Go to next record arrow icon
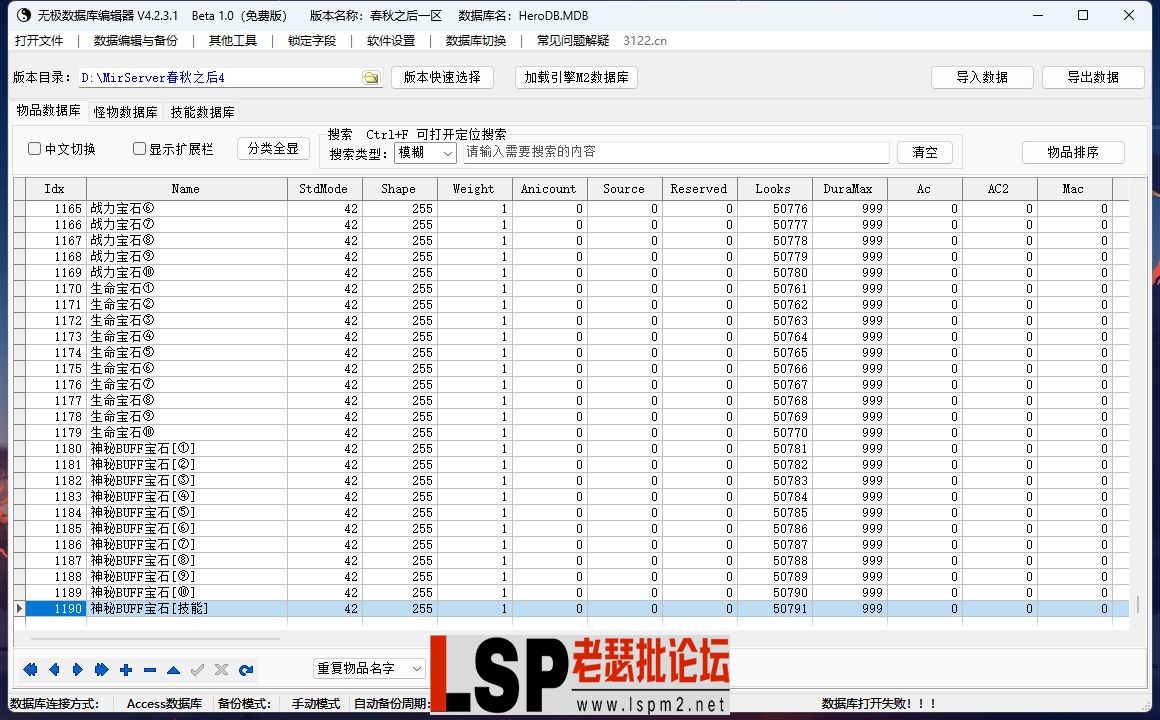Image resolution: width=1160 pixels, height=720 pixels. pyautogui.click(x=78, y=670)
